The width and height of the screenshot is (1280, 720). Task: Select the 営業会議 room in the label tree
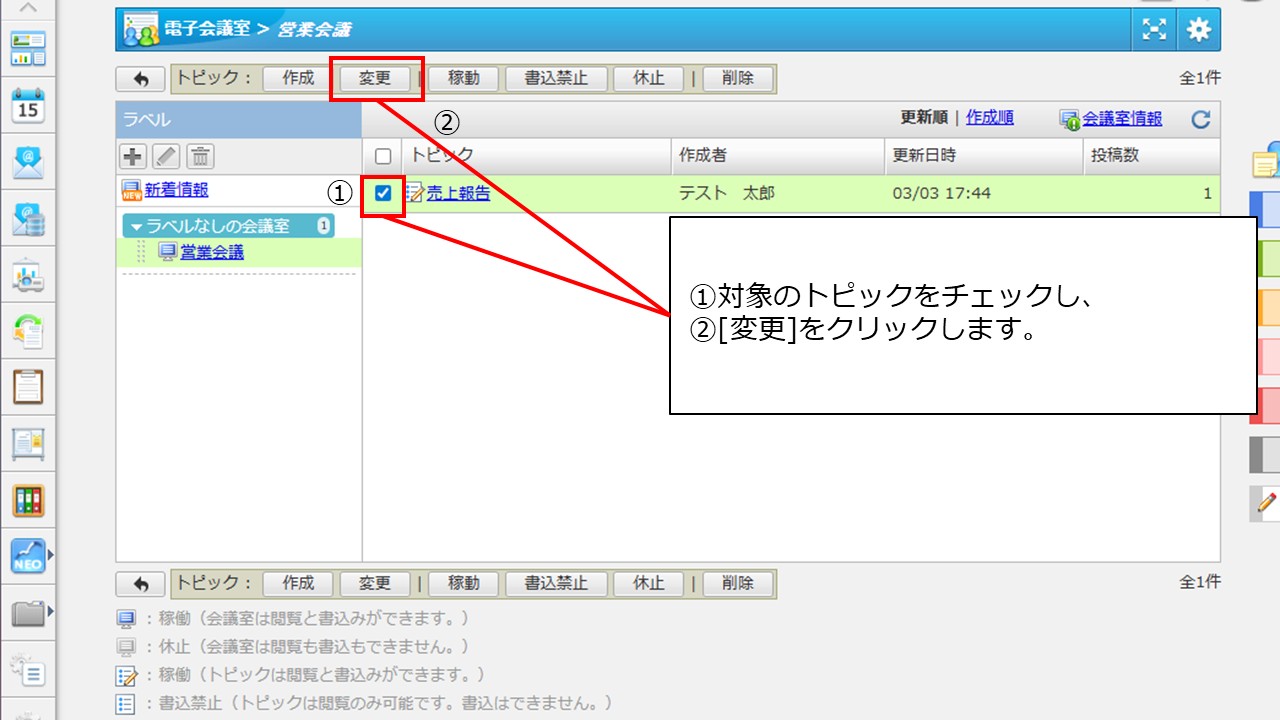[212, 252]
